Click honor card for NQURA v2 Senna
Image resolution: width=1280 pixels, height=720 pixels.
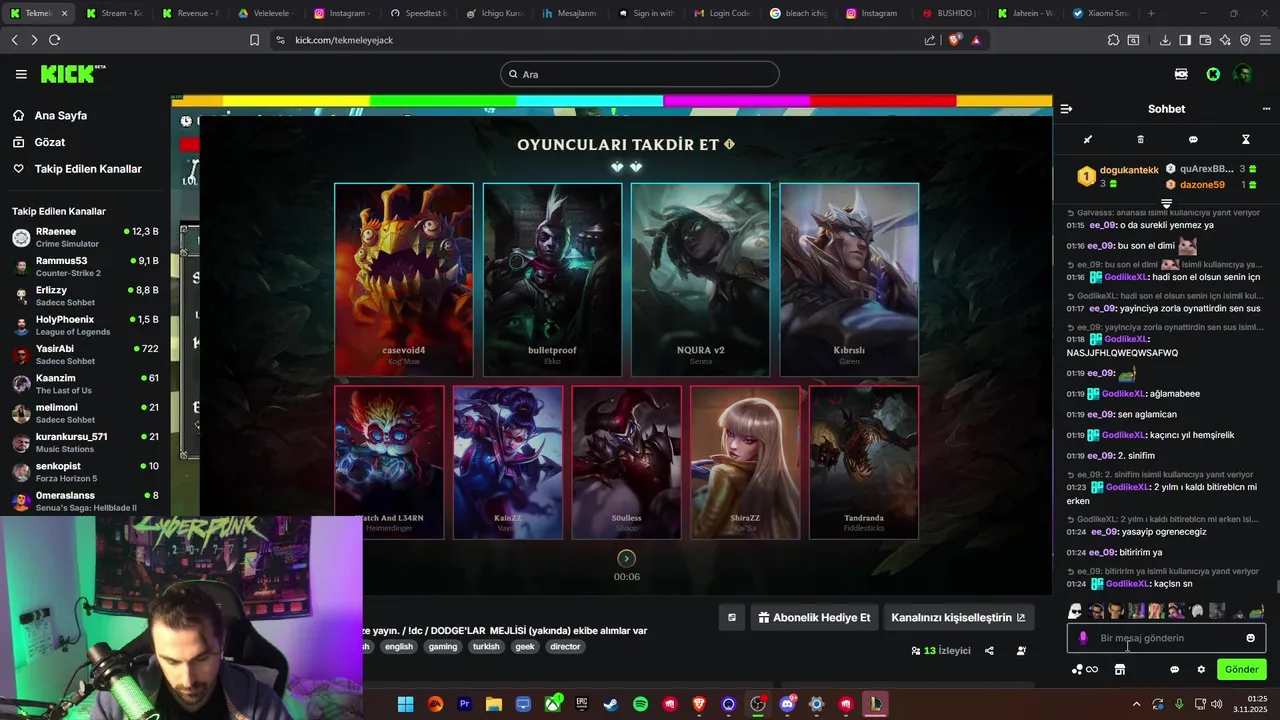click(x=700, y=280)
